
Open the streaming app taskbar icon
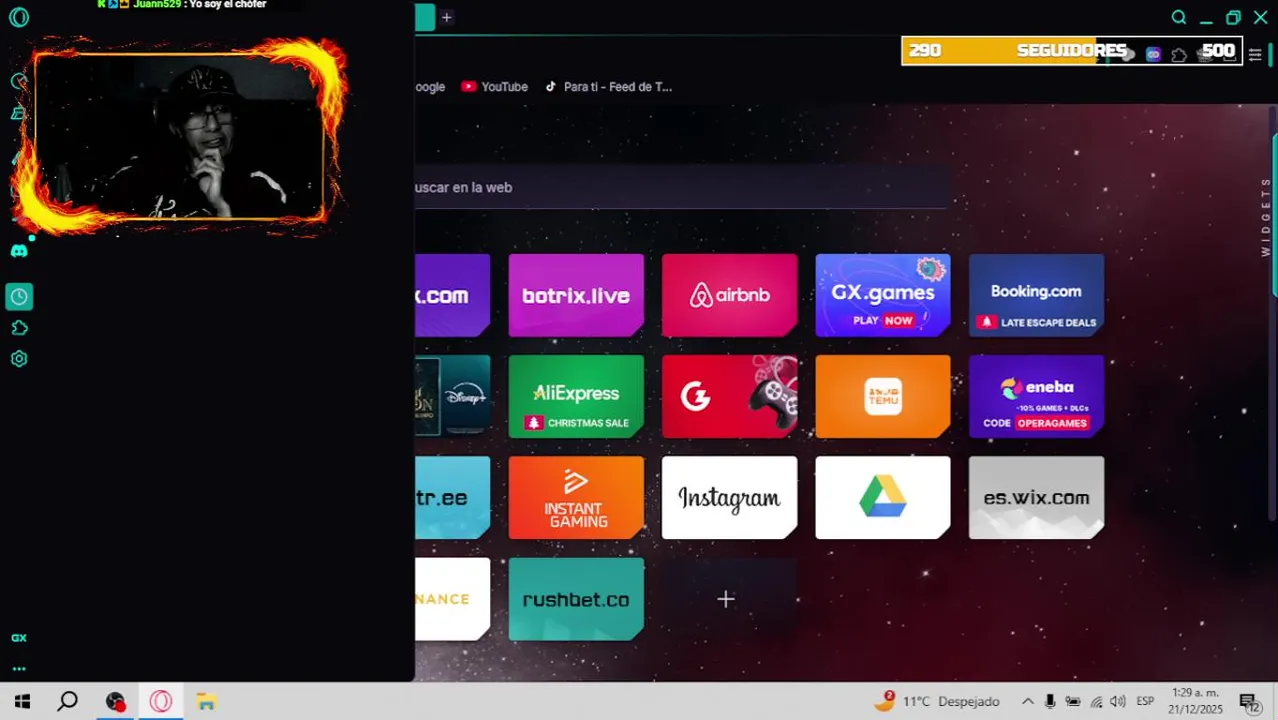(116, 701)
